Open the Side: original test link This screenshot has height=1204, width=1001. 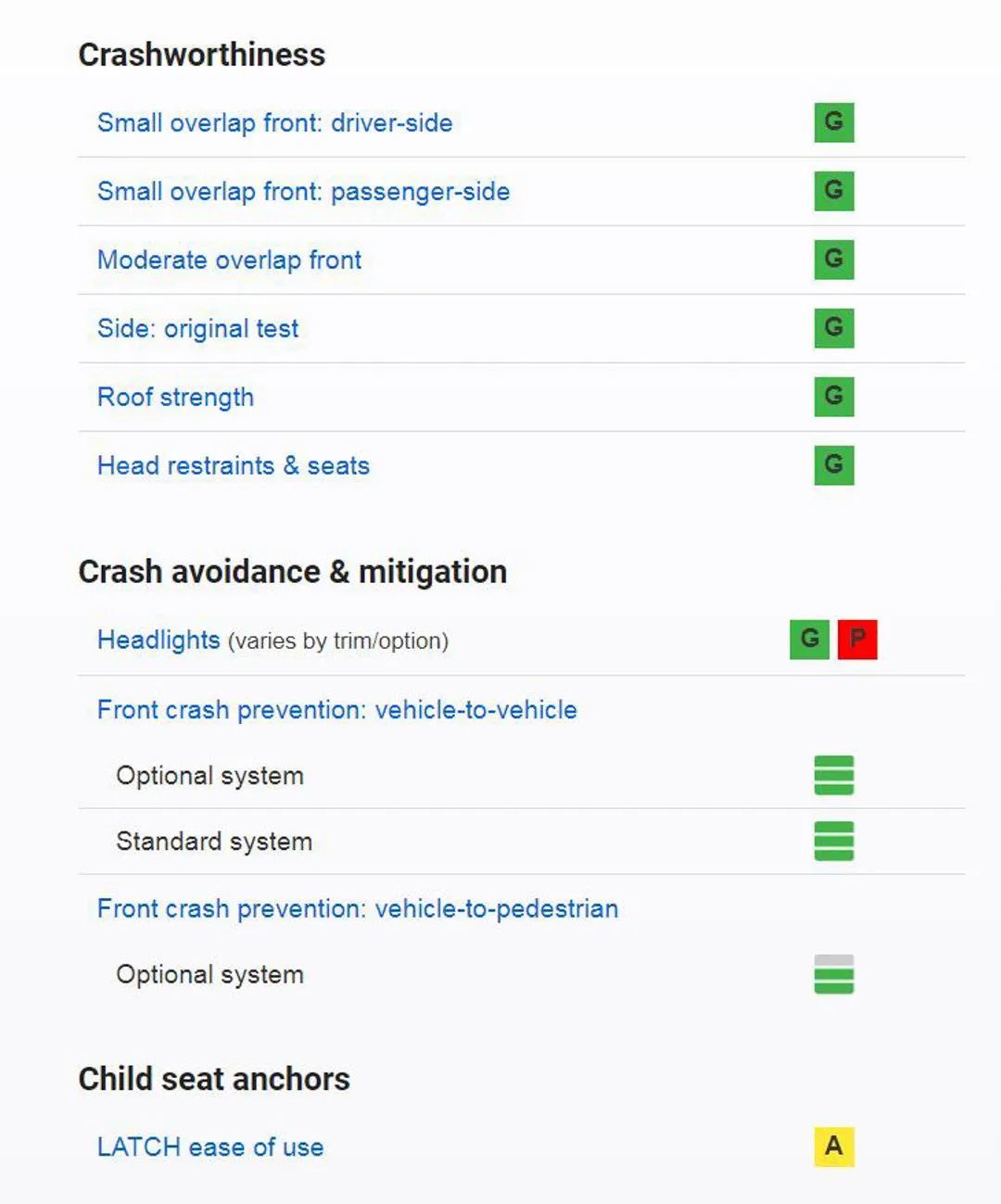197,328
